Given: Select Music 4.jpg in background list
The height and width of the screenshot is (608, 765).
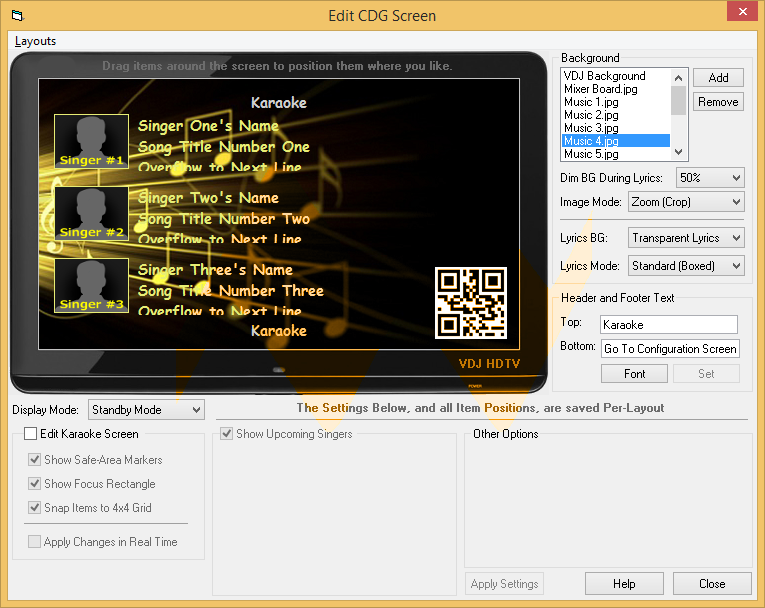Looking at the screenshot, I should [616, 141].
